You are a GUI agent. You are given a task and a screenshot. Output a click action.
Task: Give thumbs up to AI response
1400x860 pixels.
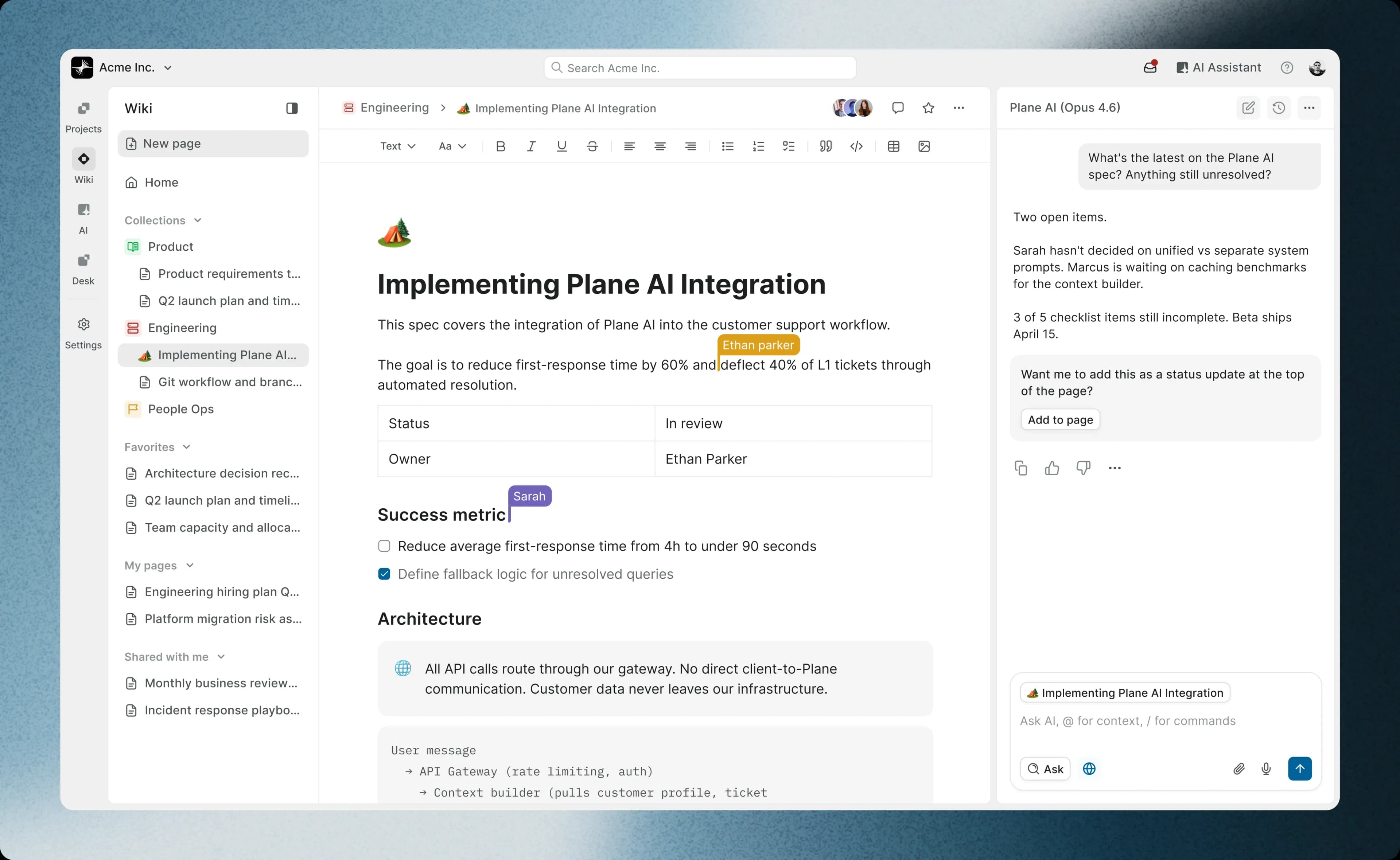[x=1052, y=468]
